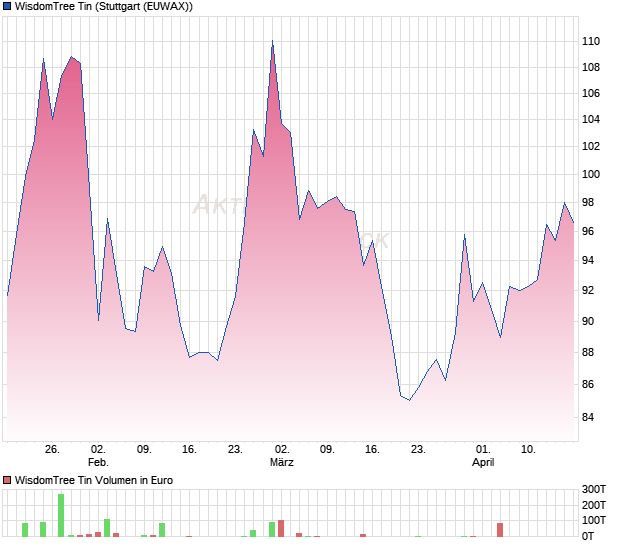
Task: Click the 0T label on volume axis
Action: (x=588, y=536)
